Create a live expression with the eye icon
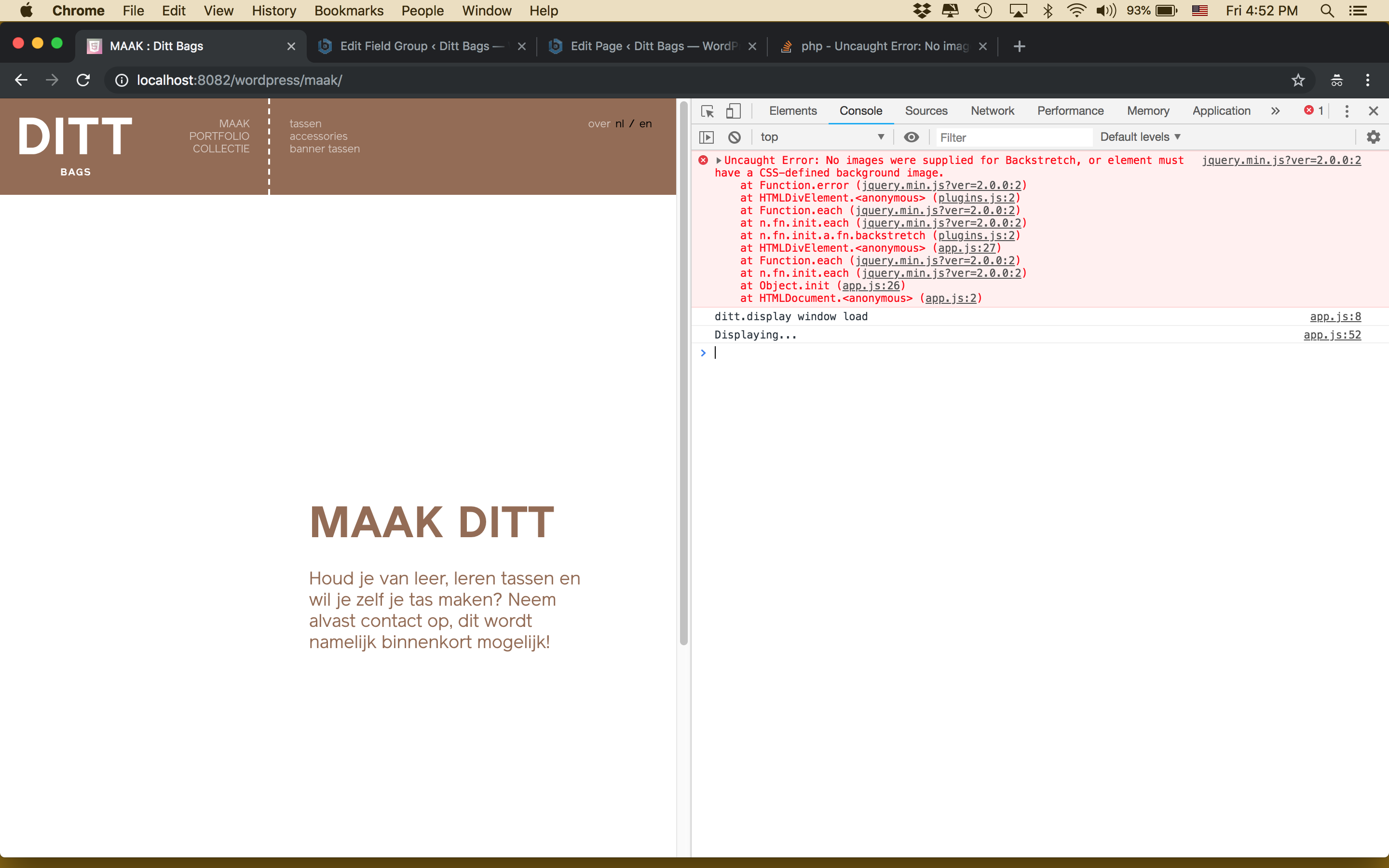Viewport: 1389px width, 868px height. pyautogui.click(x=912, y=137)
